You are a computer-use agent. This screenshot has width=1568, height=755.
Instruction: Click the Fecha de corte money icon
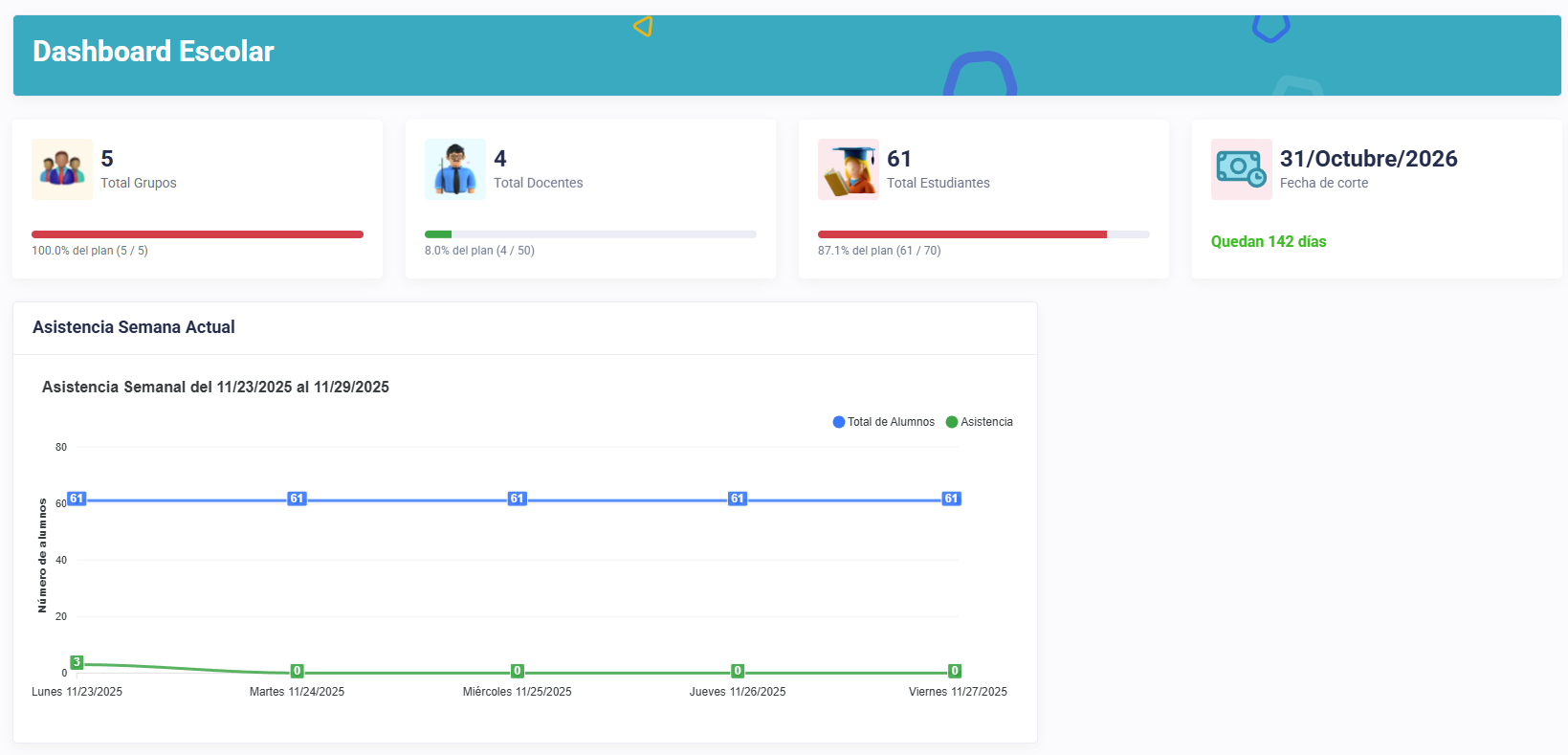click(x=1242, y=169)
